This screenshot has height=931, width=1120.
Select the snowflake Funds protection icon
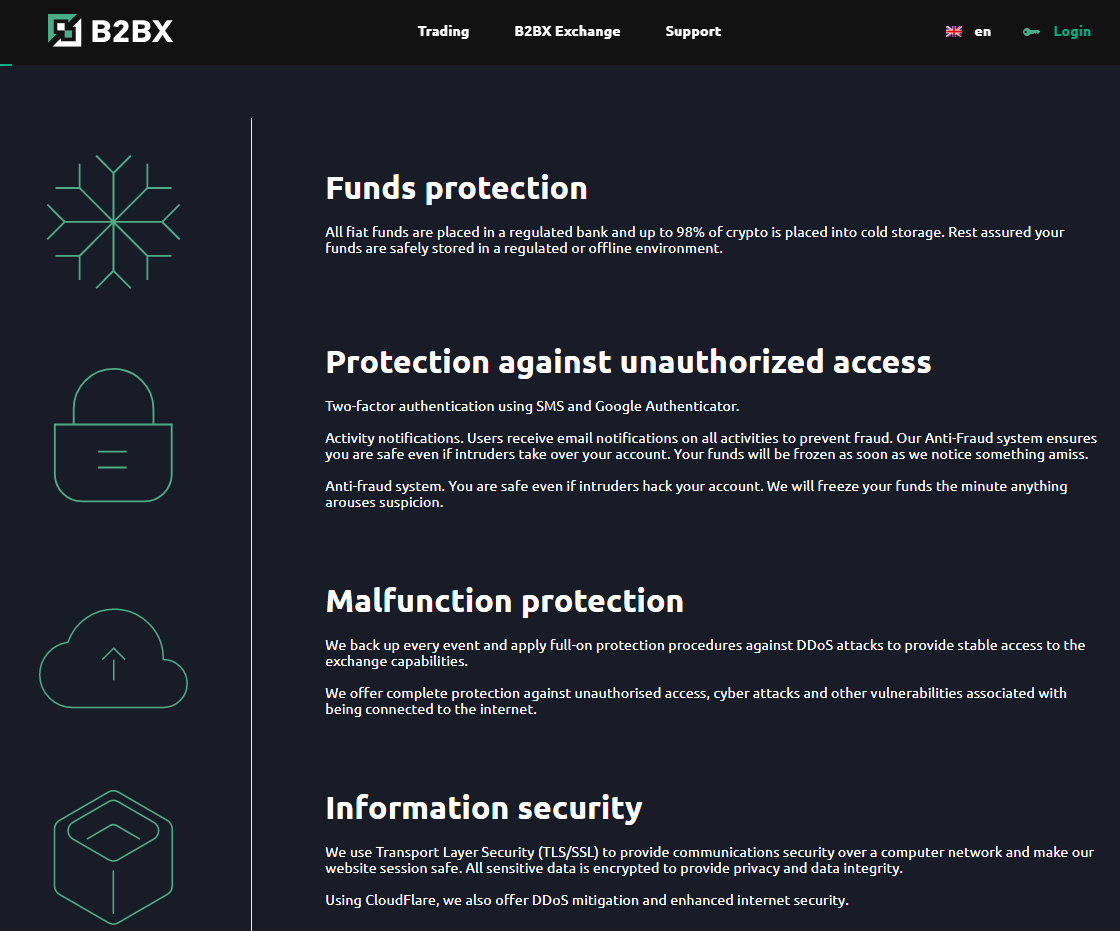click(114, 222)
